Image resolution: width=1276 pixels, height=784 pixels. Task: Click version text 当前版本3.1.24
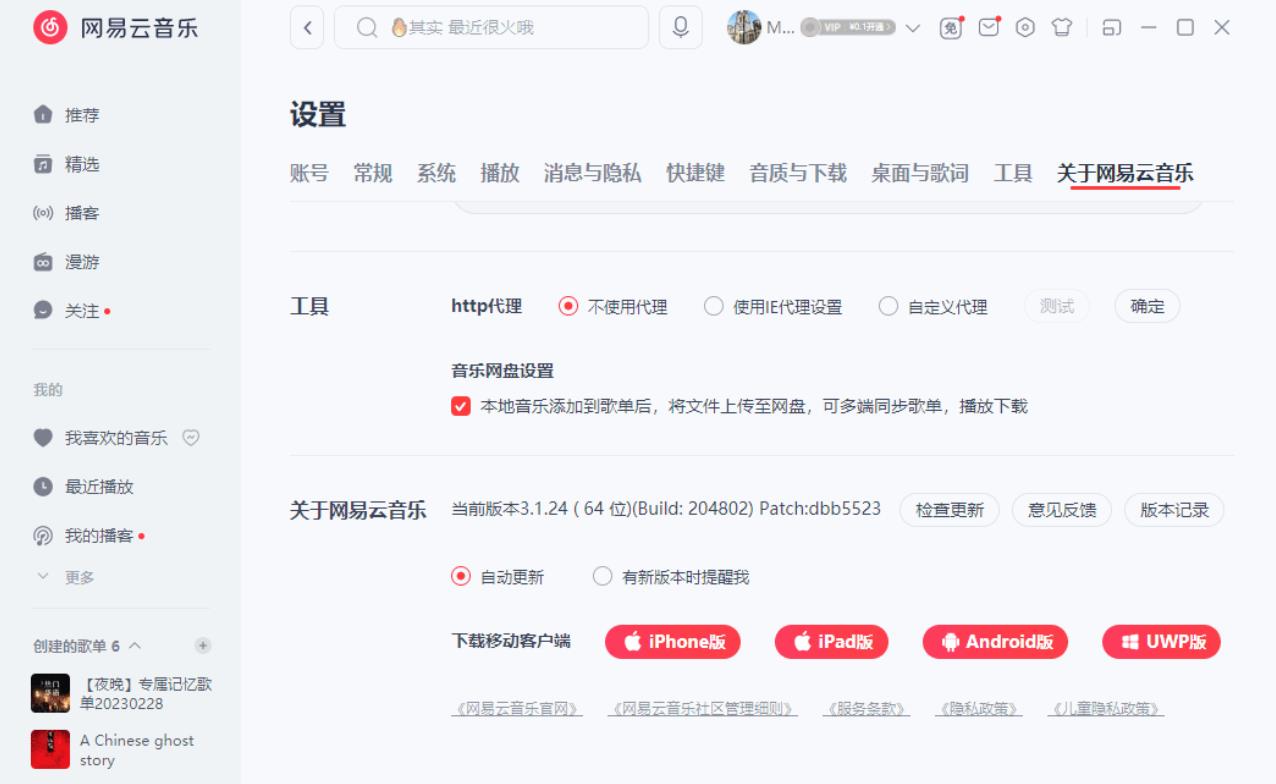(666, 509)
